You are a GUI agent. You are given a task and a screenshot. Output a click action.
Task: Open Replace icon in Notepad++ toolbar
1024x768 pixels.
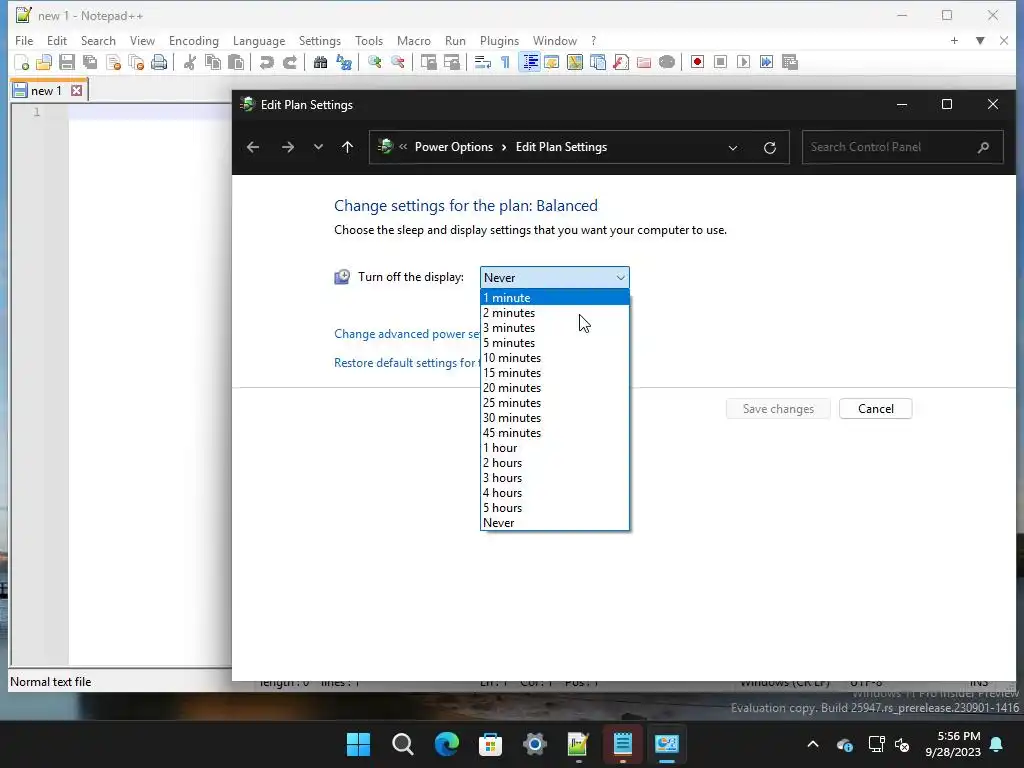click(344, 62)
